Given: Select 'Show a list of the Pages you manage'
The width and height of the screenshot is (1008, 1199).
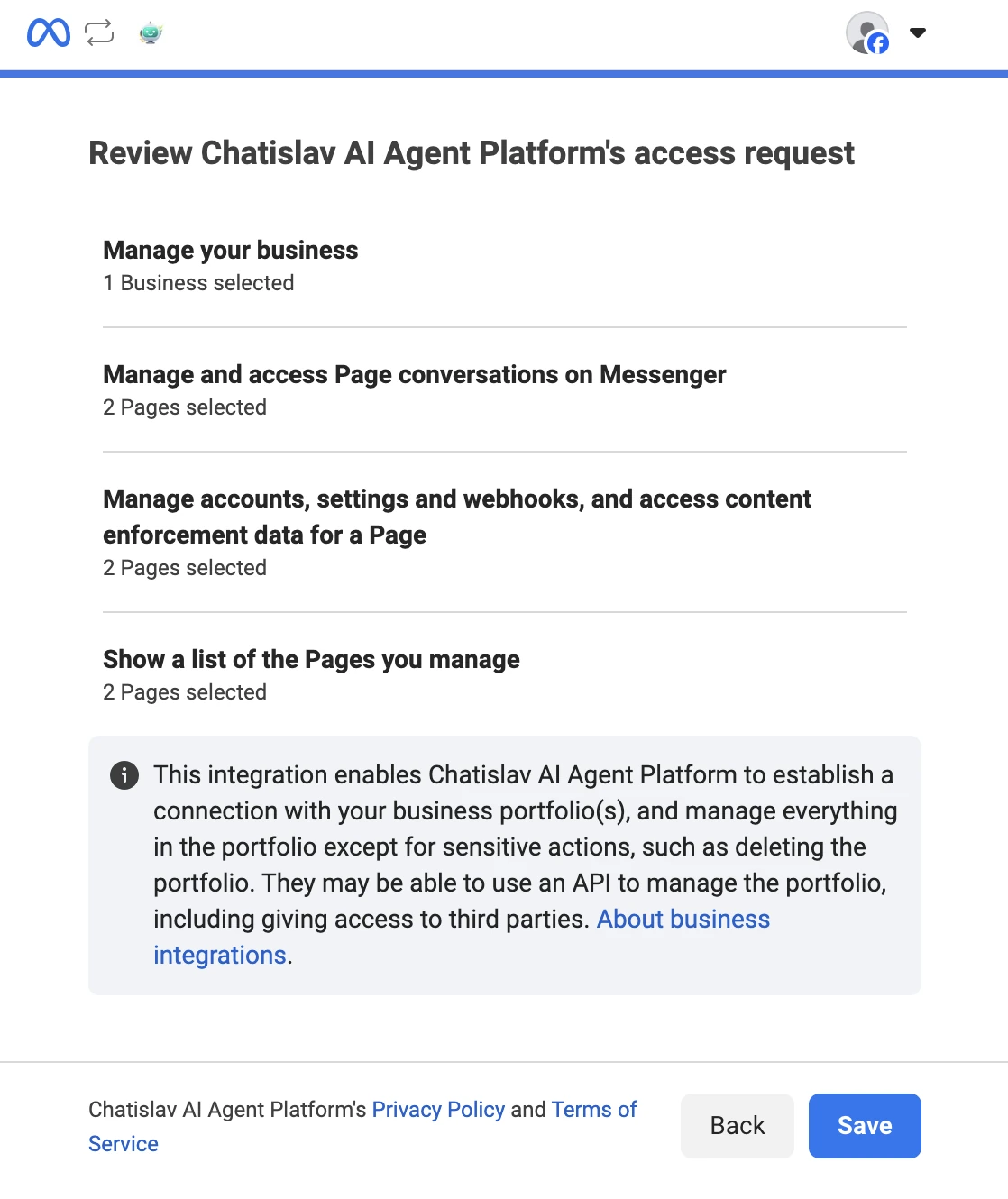Looking at the screenshot, I should coord(311,660).
